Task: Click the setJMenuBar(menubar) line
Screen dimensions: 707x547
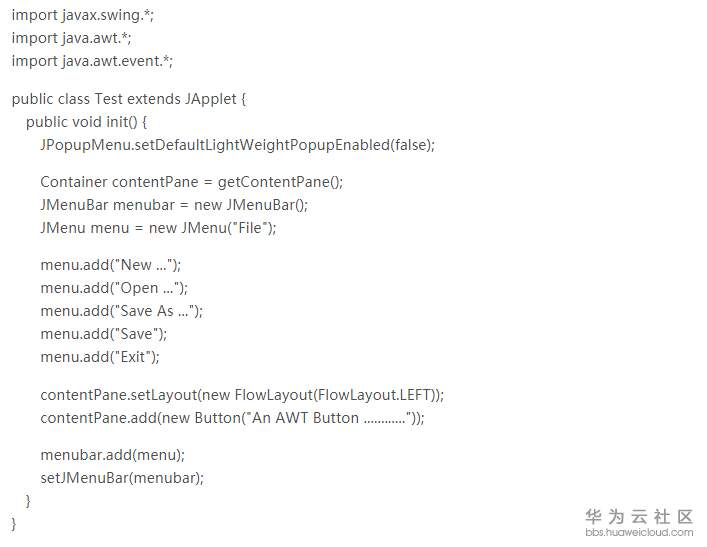Action: tap(122, 477)
